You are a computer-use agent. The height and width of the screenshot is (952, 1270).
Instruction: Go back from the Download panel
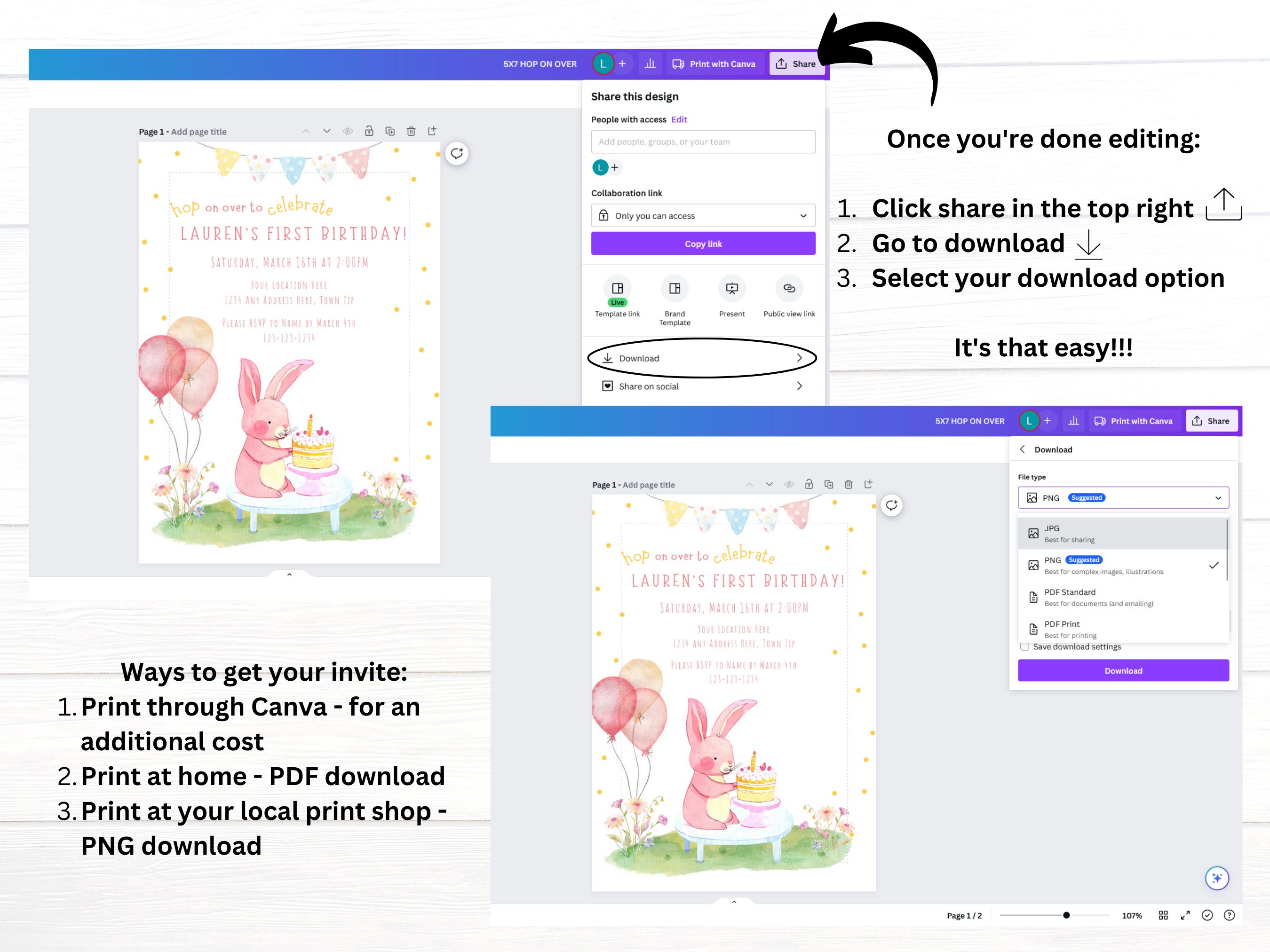pyautogui.click(x=1023, y=449)
